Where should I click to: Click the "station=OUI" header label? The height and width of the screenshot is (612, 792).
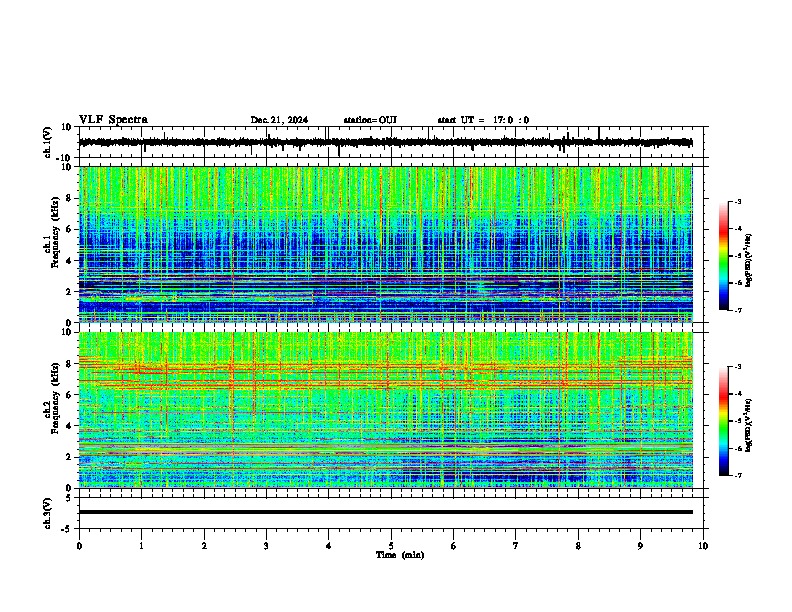point(370,120)
